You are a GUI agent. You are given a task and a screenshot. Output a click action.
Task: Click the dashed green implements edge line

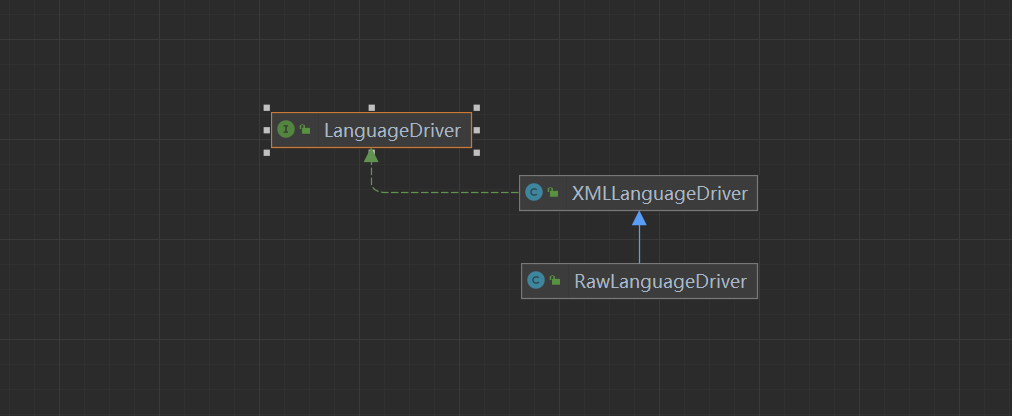tap(450, 193)
